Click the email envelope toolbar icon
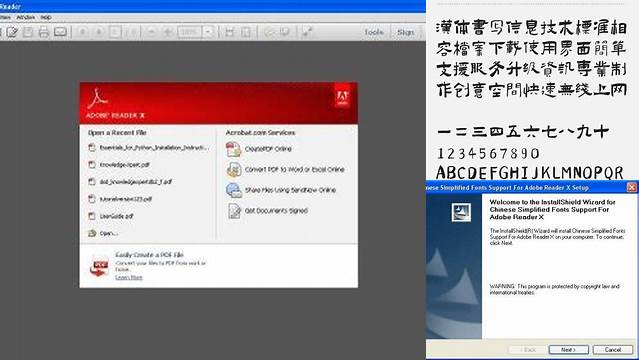The height and width of the screenshot is (360, 639). tap(60, 32)
